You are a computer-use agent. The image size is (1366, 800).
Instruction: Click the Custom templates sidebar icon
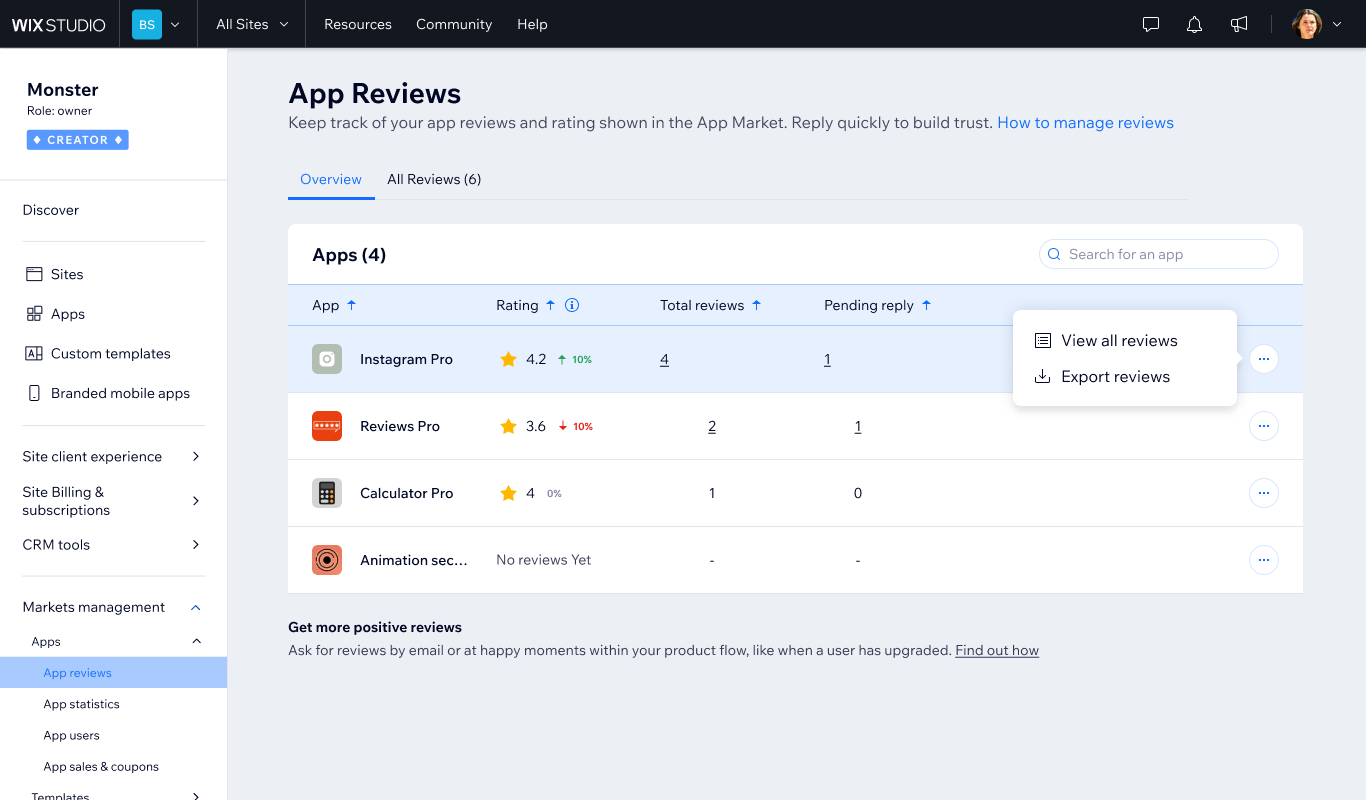pos(34,353)
